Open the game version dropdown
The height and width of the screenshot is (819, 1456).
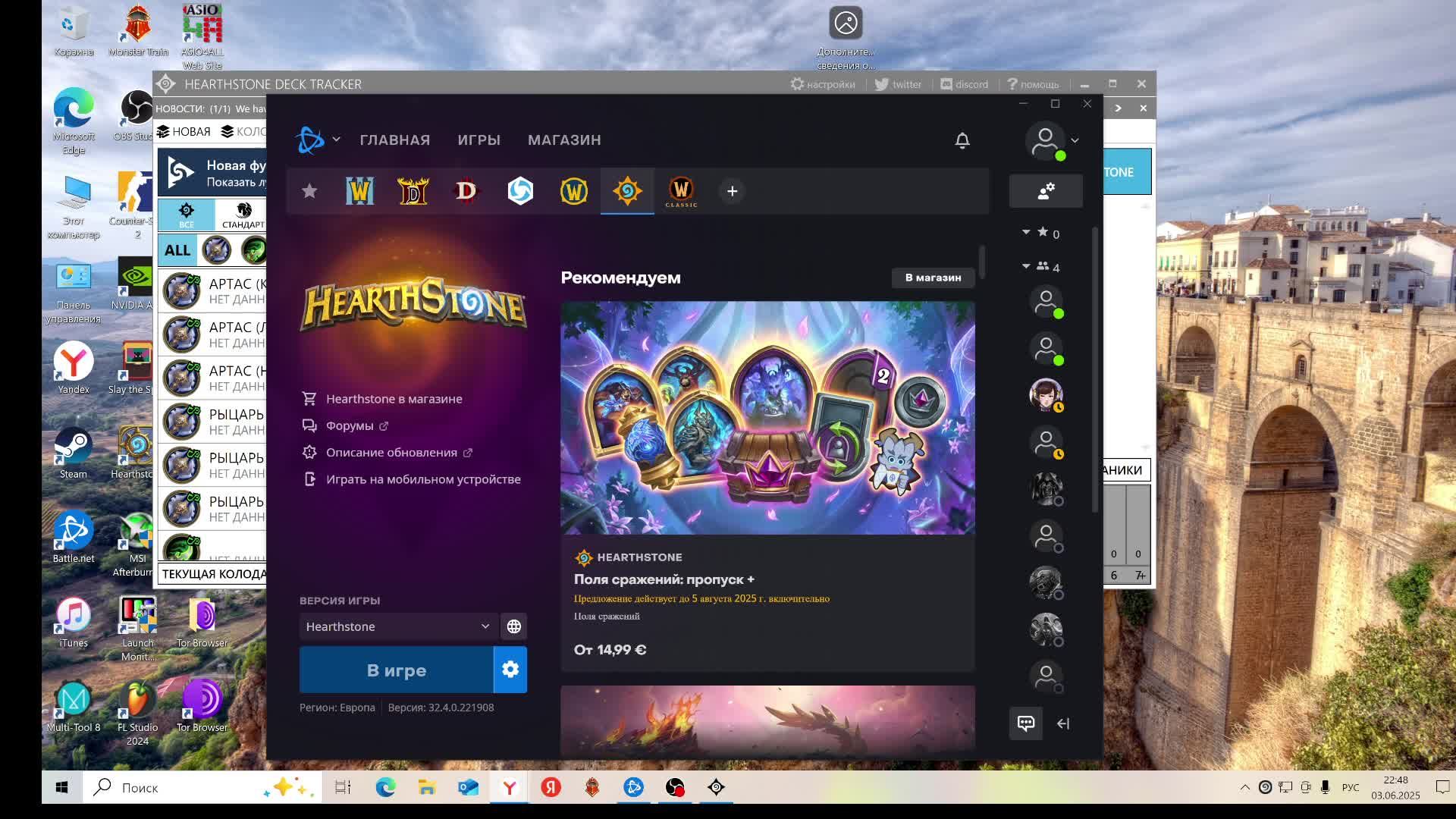[x=398, y=626]
